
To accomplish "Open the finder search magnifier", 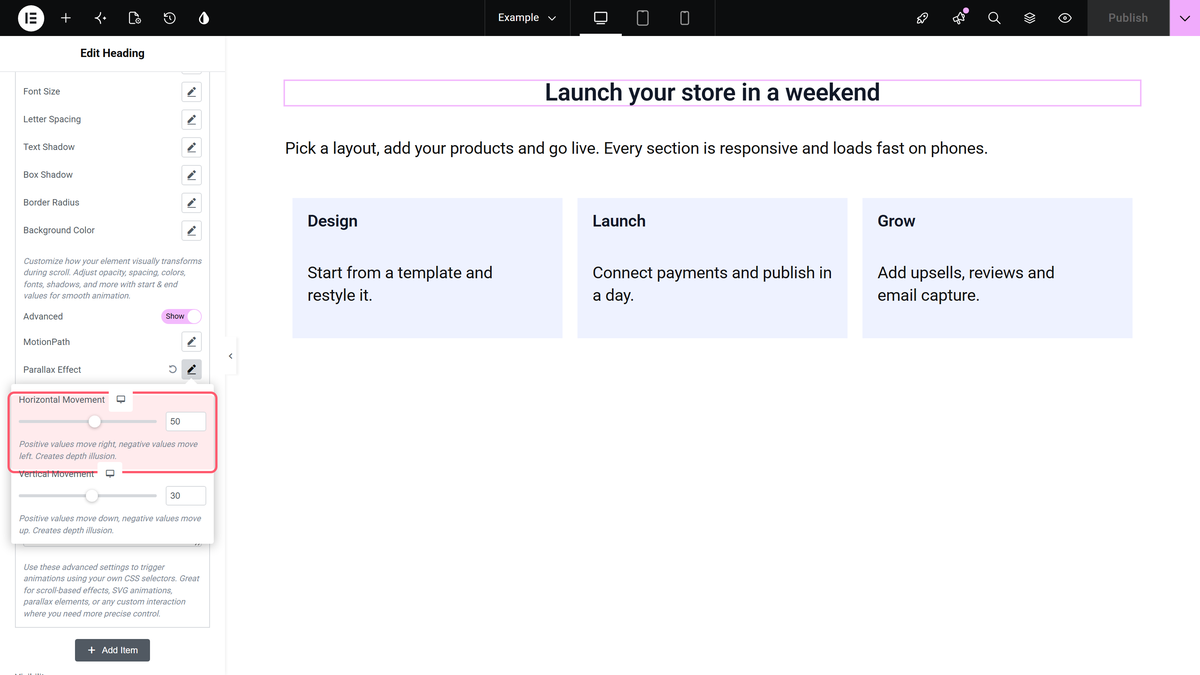I will tap(994, 18).
